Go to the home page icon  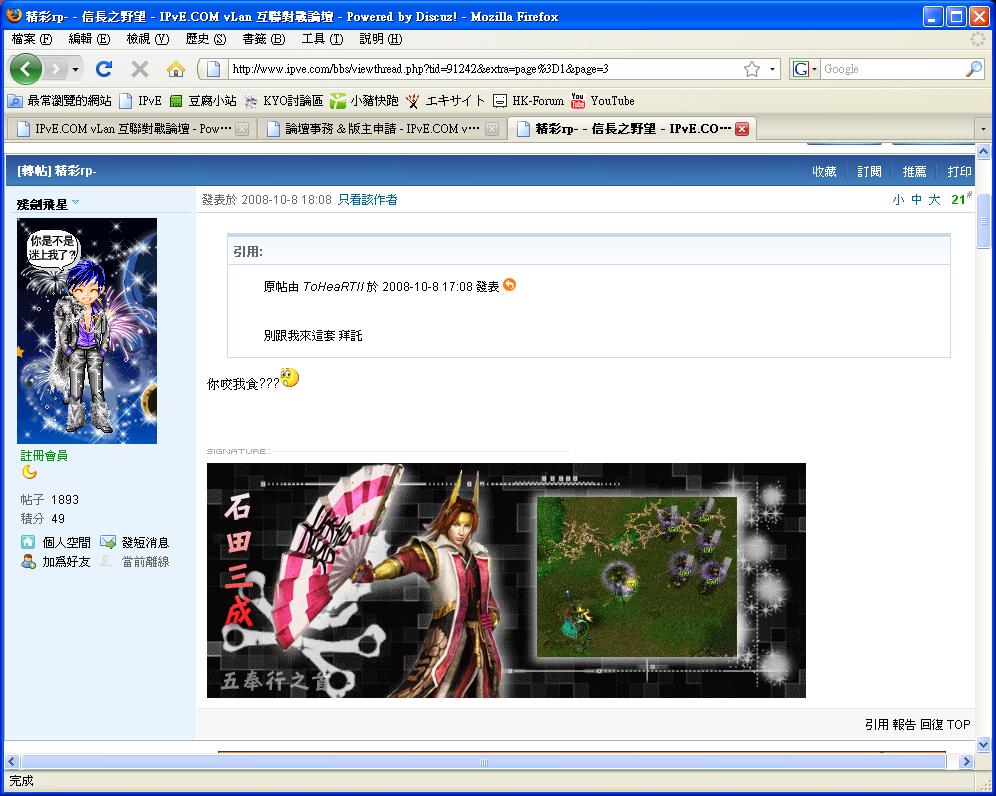click(176, 69)
